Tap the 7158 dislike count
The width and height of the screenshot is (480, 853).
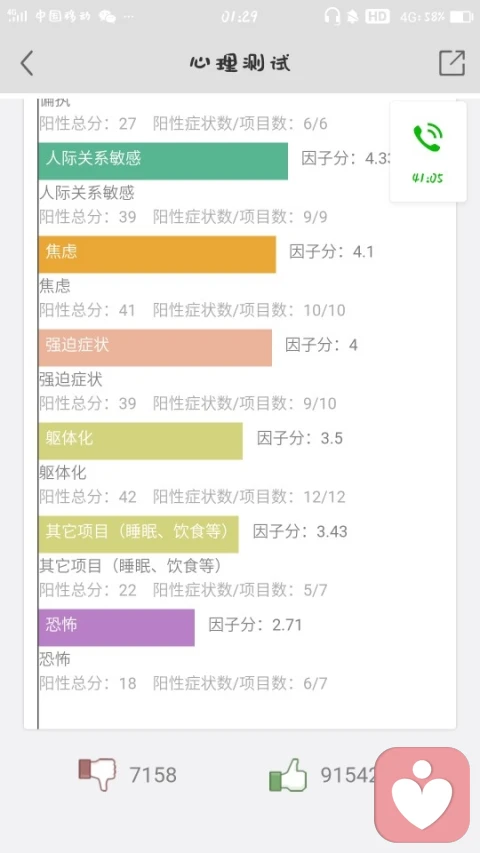(x=153, y=775)
